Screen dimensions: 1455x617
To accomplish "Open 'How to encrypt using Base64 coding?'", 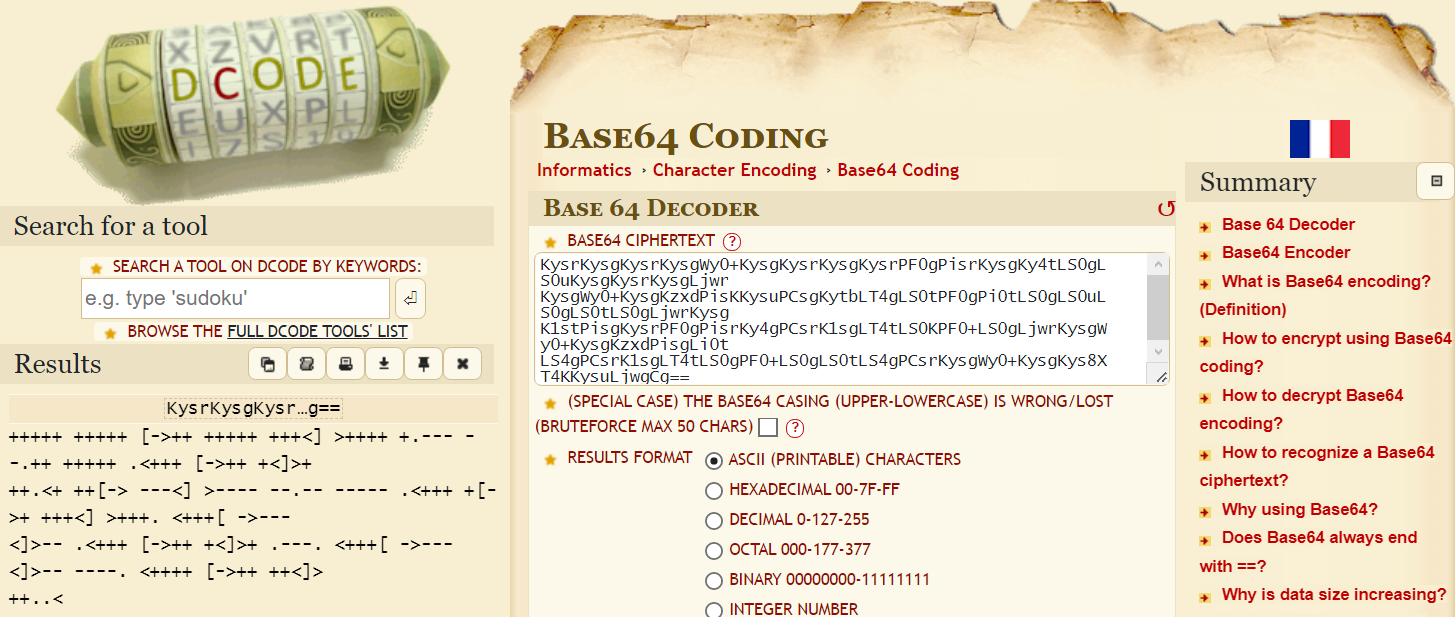I will 1325,352.
